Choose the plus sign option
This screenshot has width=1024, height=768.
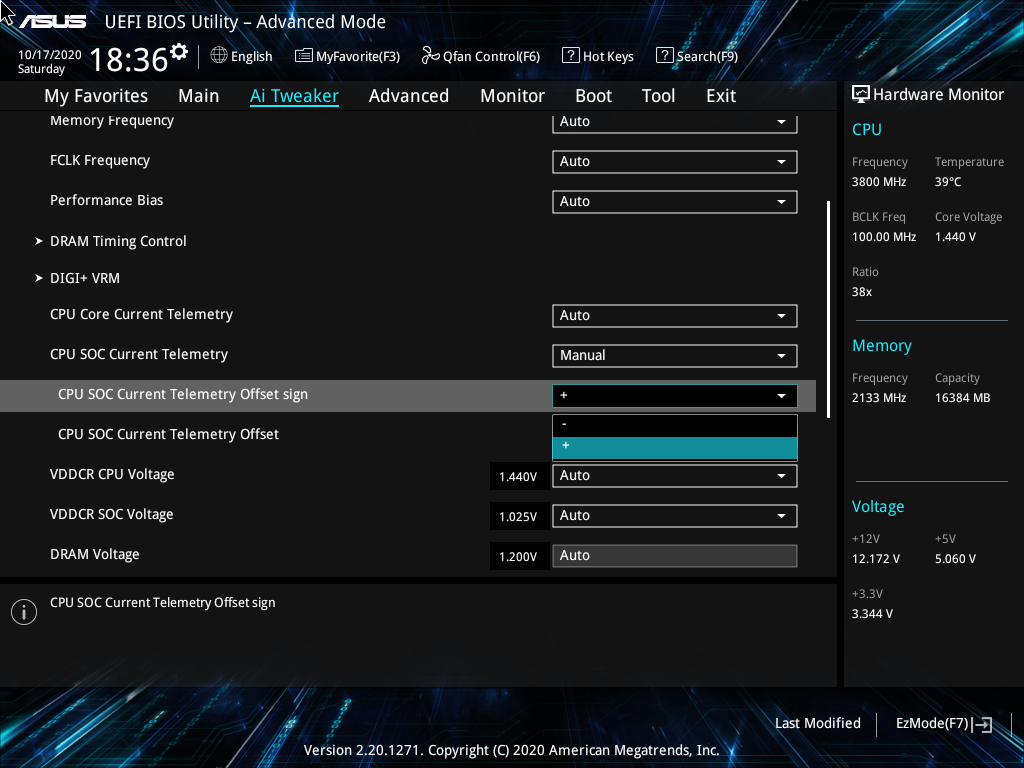pos(675,447)
